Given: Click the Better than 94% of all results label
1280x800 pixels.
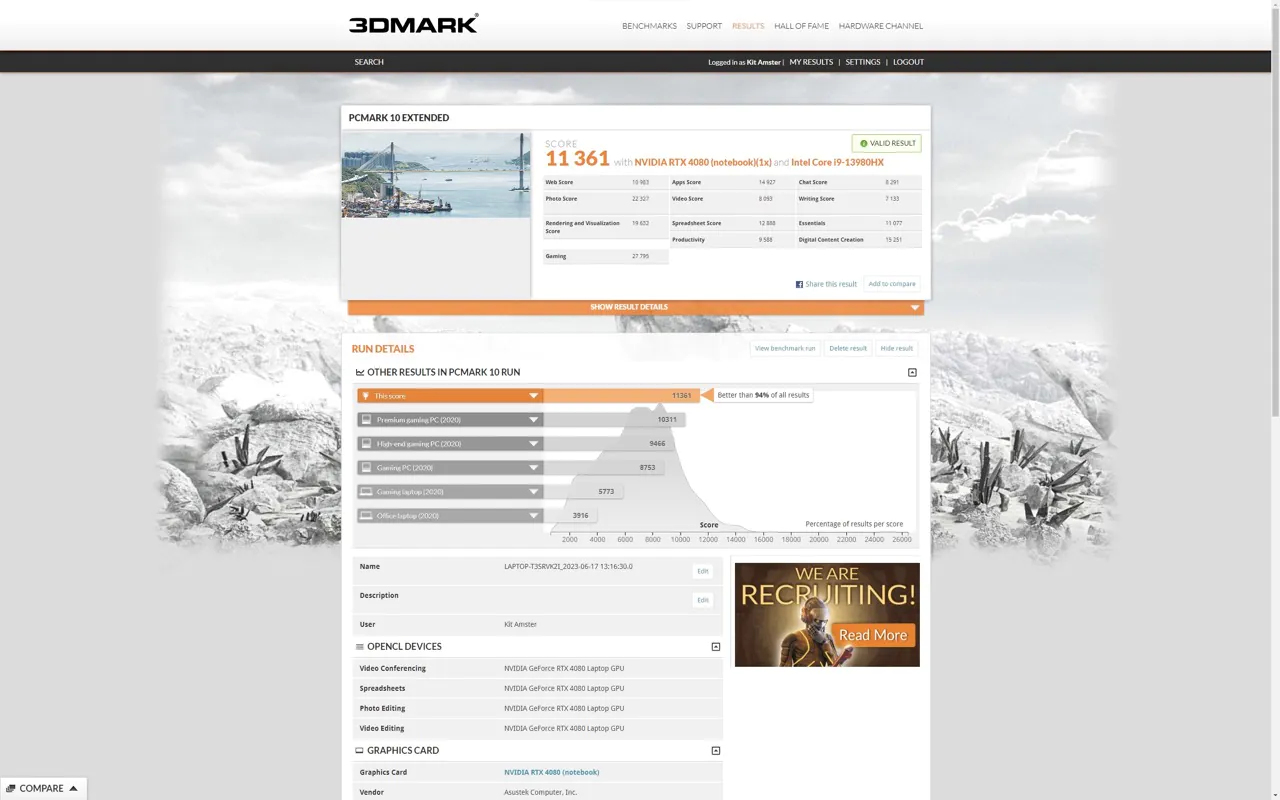Looking at the screenshot, I should tap(763, 395).
